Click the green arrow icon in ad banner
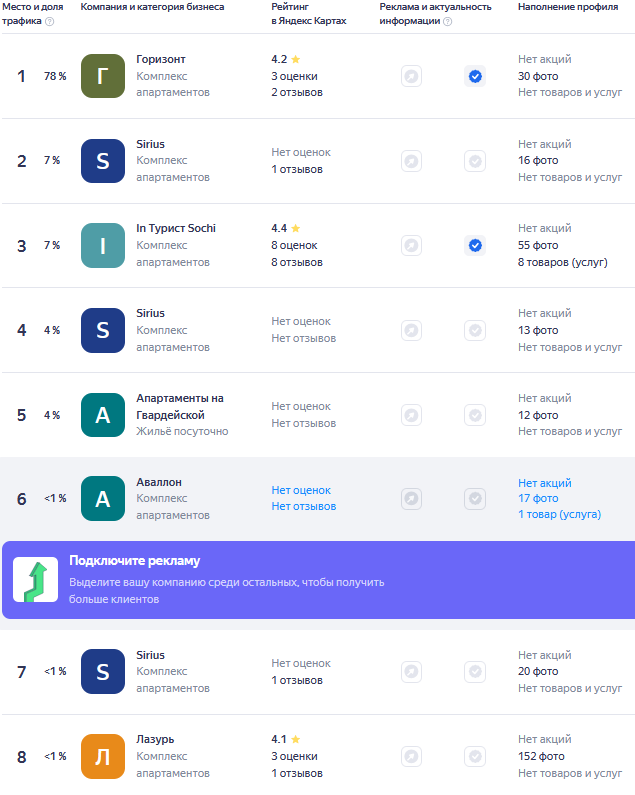Screen dimensions: 635x795 (x=36, y=580)
